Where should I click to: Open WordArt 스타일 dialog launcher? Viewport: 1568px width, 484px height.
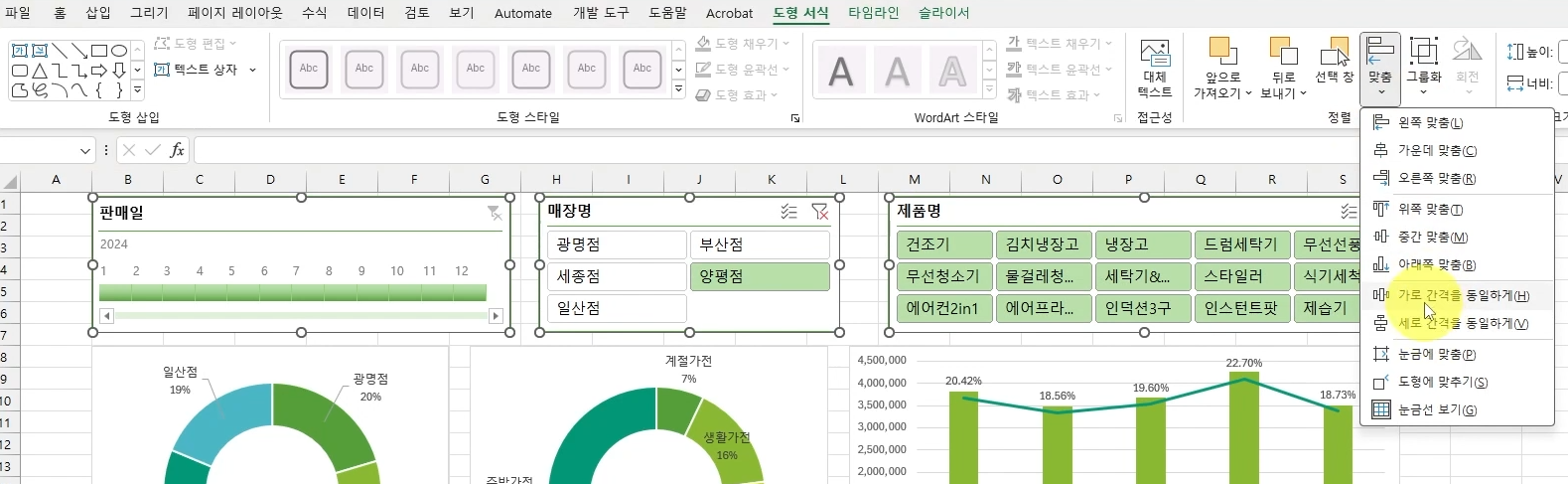point(1118,118)
